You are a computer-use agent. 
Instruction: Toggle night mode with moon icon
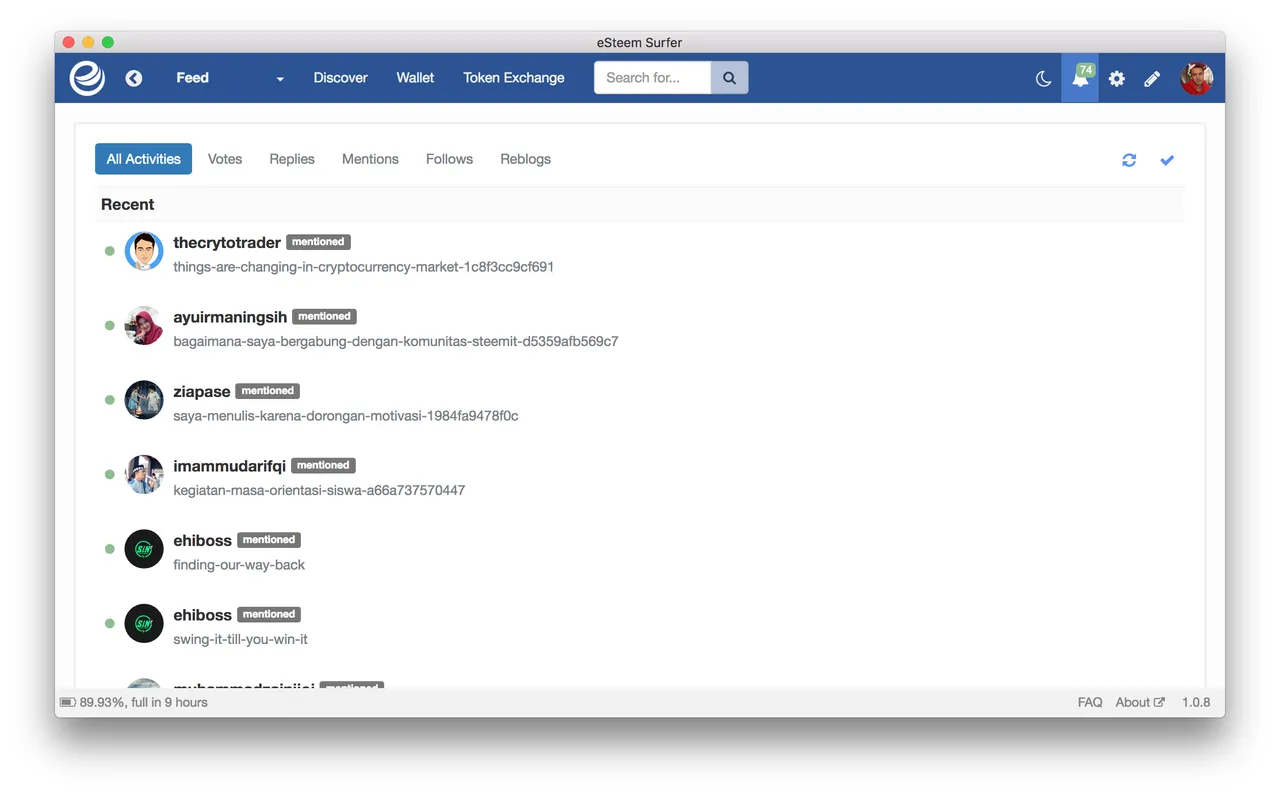click(1043, 78)
